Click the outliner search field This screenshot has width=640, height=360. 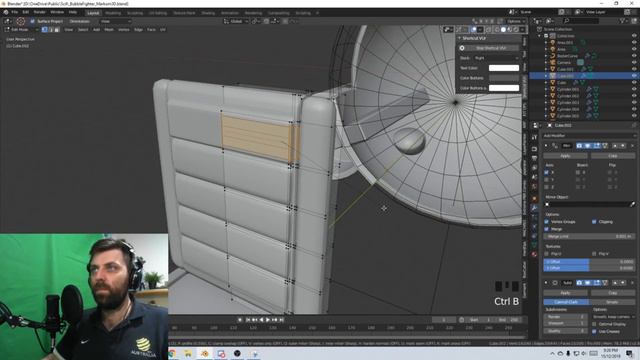point(582,20)
